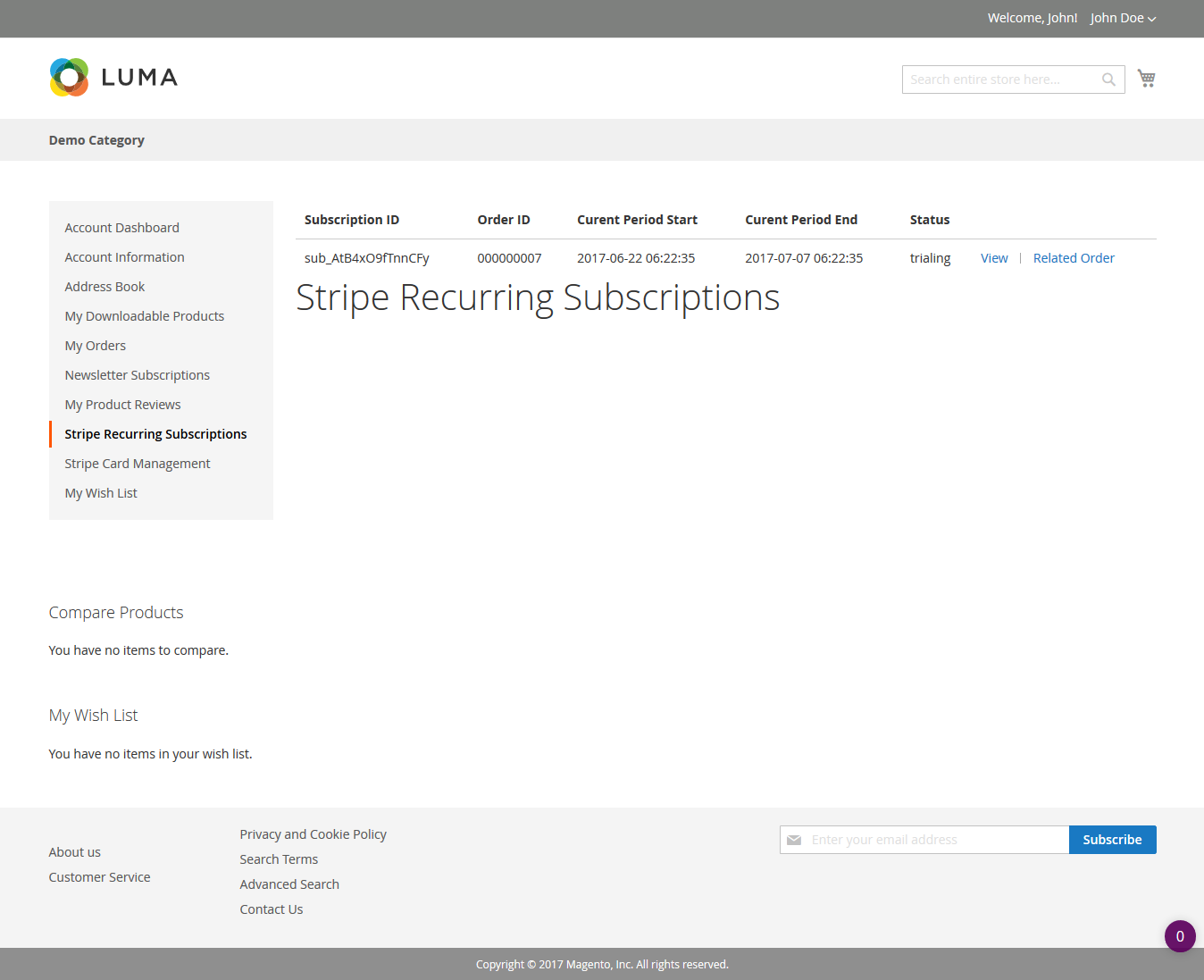Screen dimensions: 1204x980
Task: Open My Orders
Action: point(96,346)
